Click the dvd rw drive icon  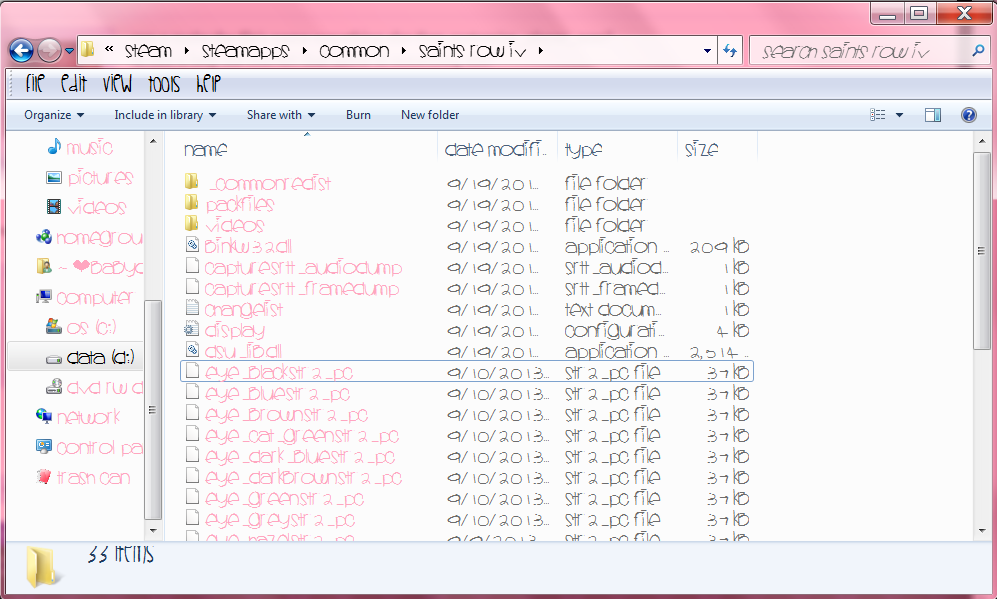point(54,387)
